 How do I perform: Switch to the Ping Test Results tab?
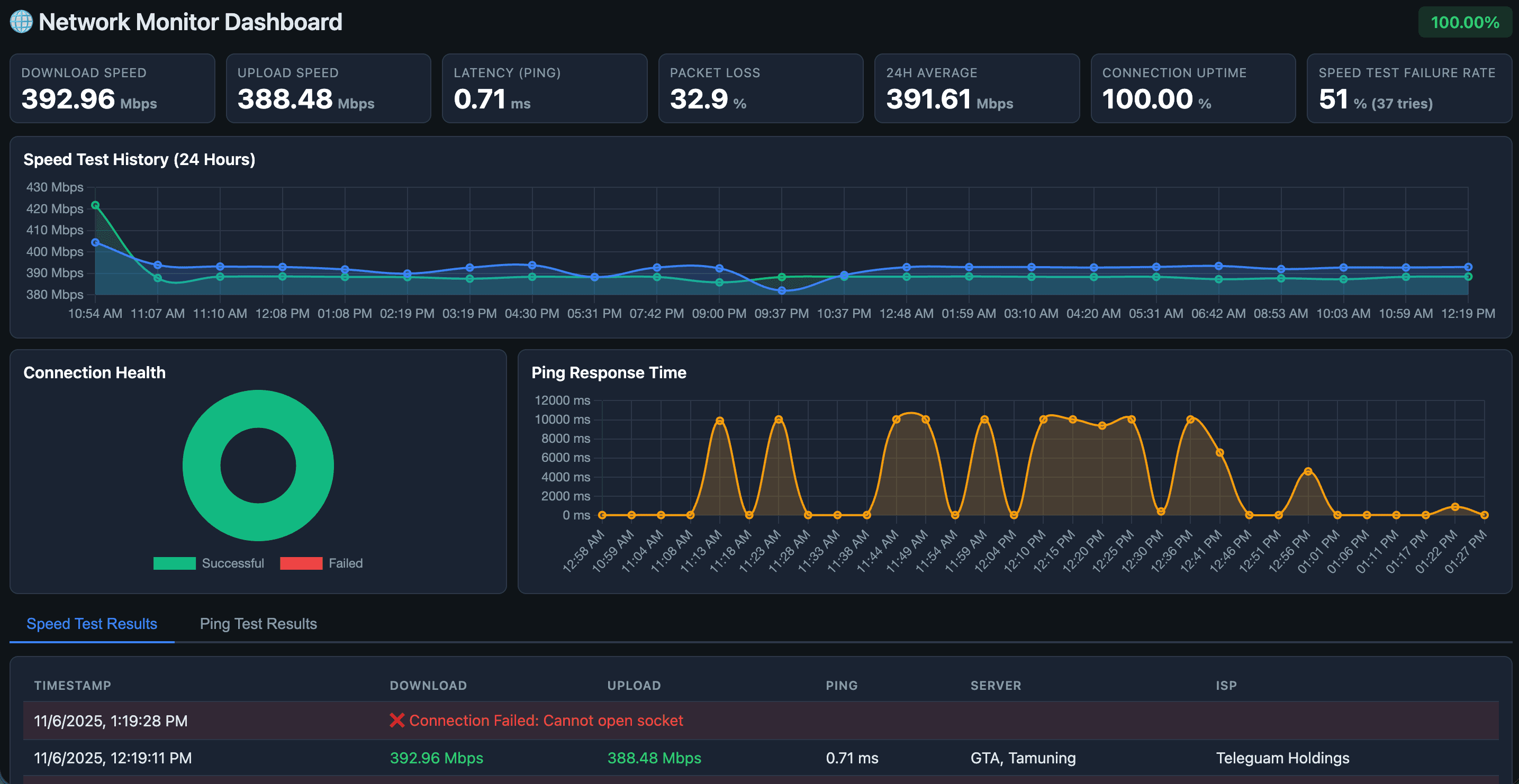pyautogui.click(x=258, y=624)
